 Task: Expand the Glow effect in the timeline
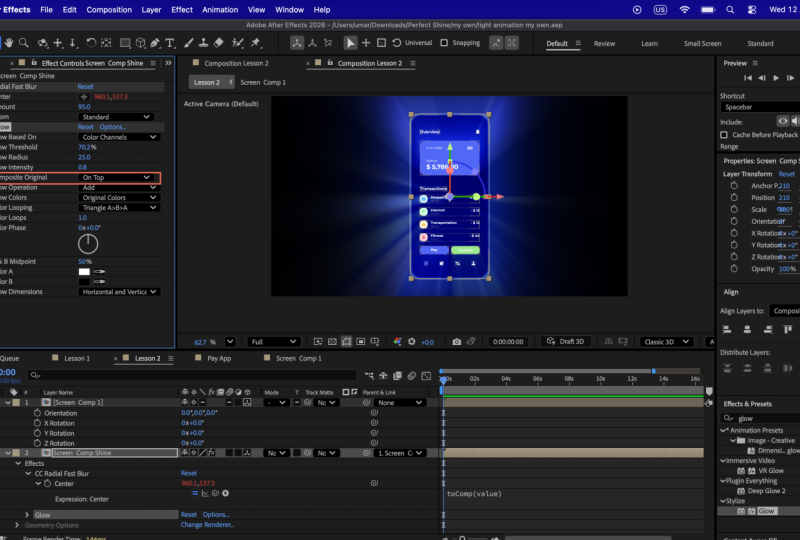(x=27, y=515)
